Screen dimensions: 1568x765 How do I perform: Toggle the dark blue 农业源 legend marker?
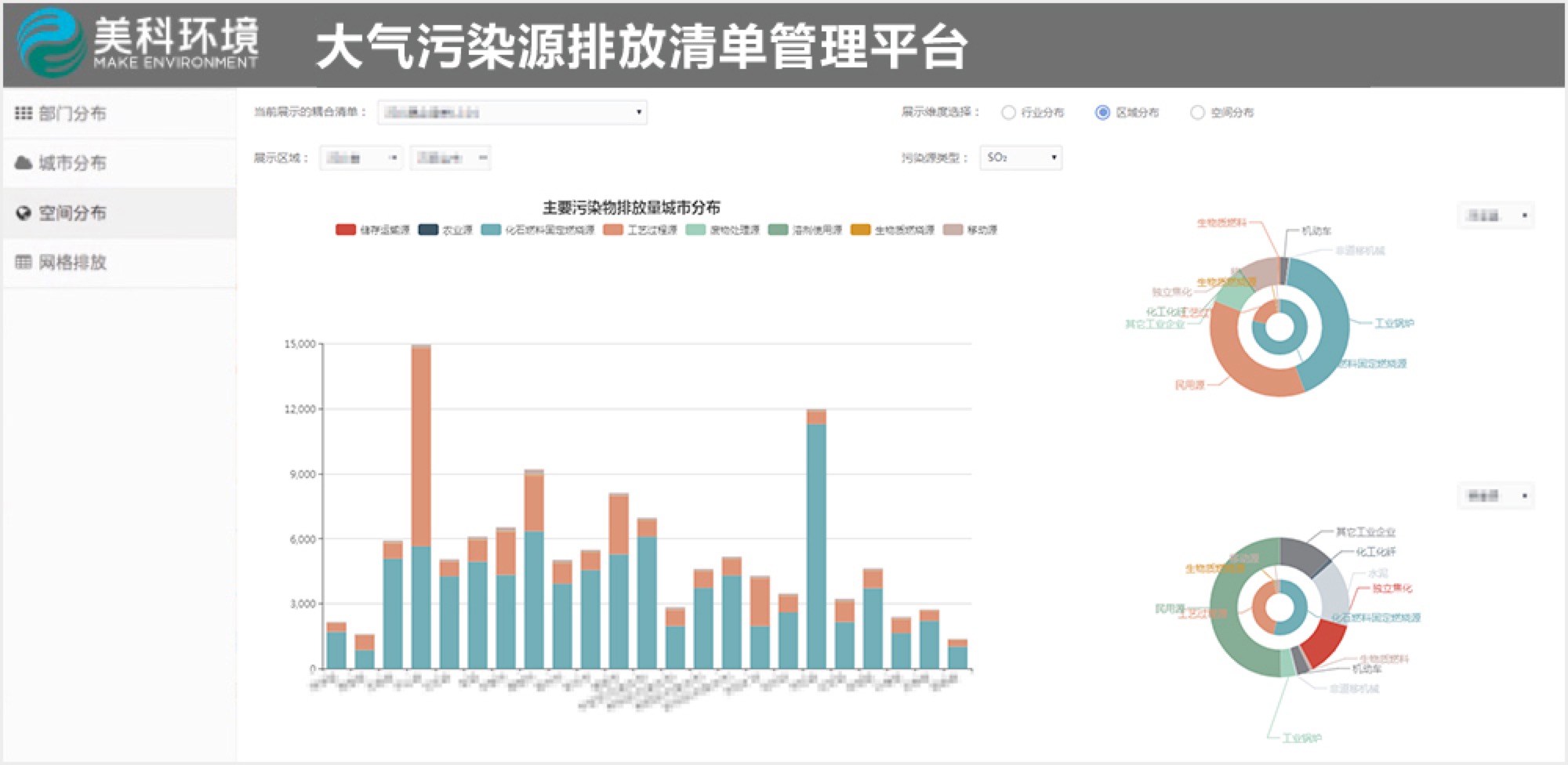point(428,230)
